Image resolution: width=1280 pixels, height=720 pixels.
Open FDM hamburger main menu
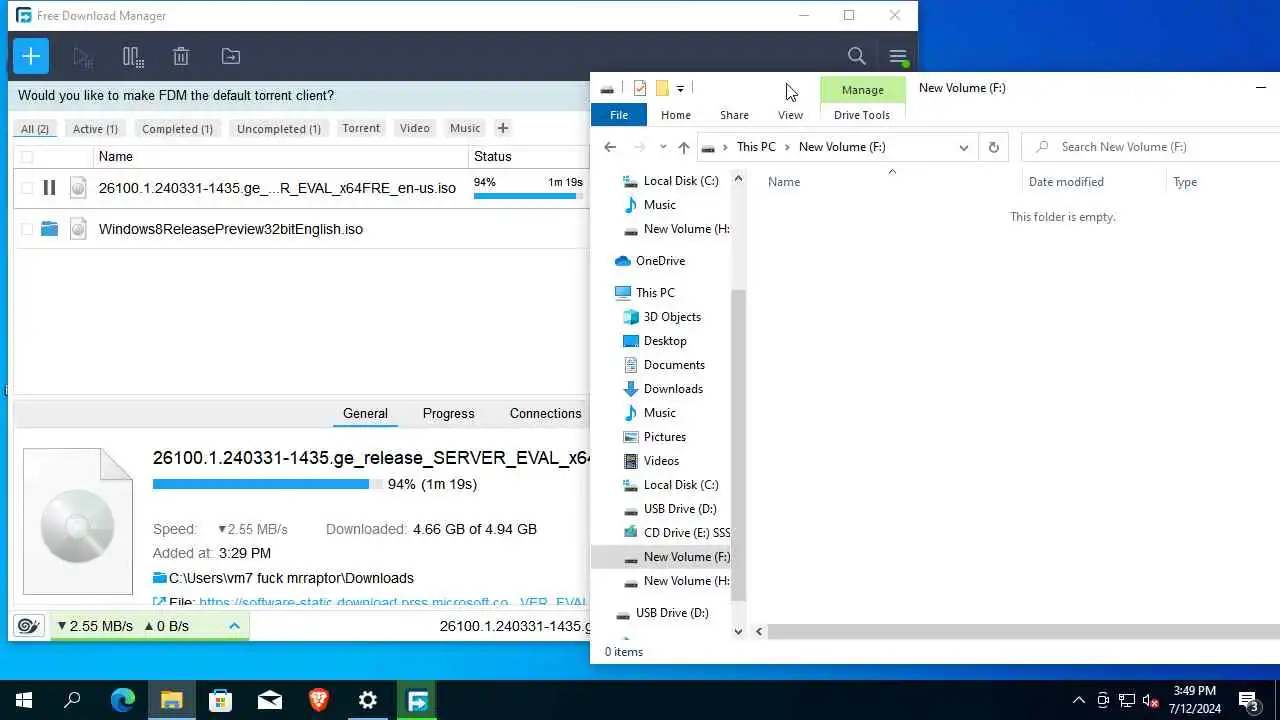coord(897,57)
